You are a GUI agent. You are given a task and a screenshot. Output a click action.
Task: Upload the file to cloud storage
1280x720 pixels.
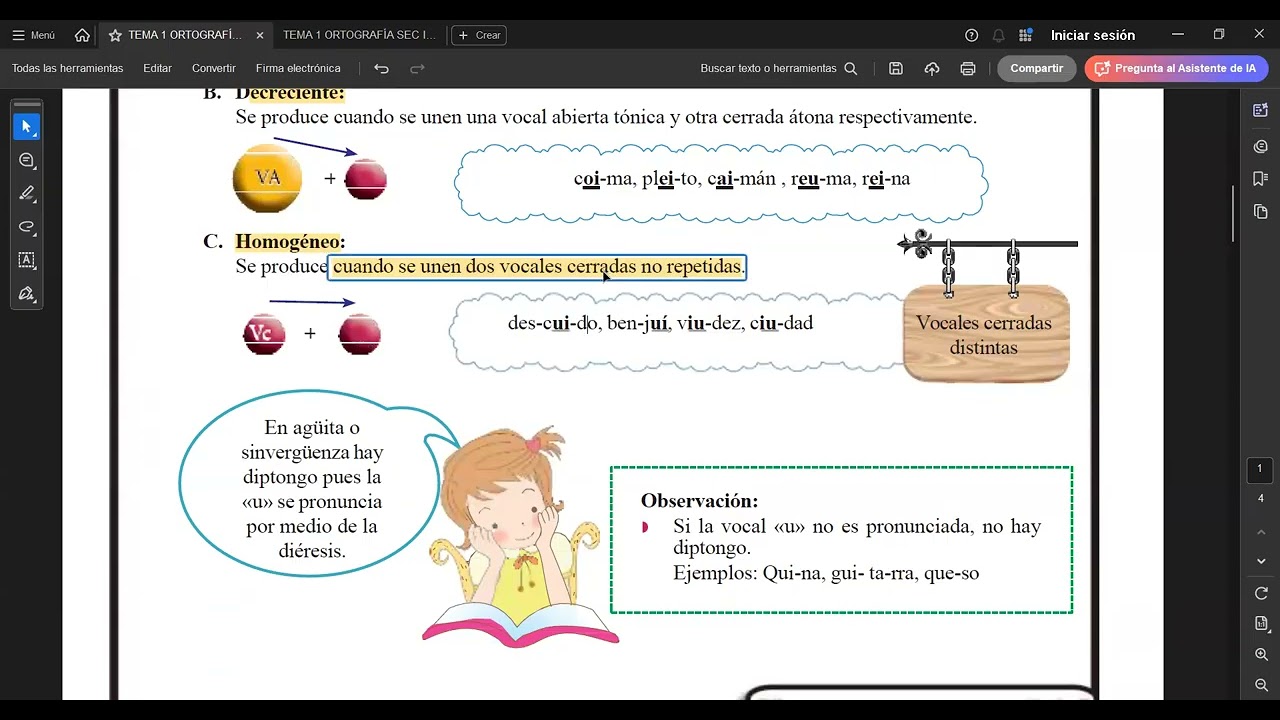[932, 68]
